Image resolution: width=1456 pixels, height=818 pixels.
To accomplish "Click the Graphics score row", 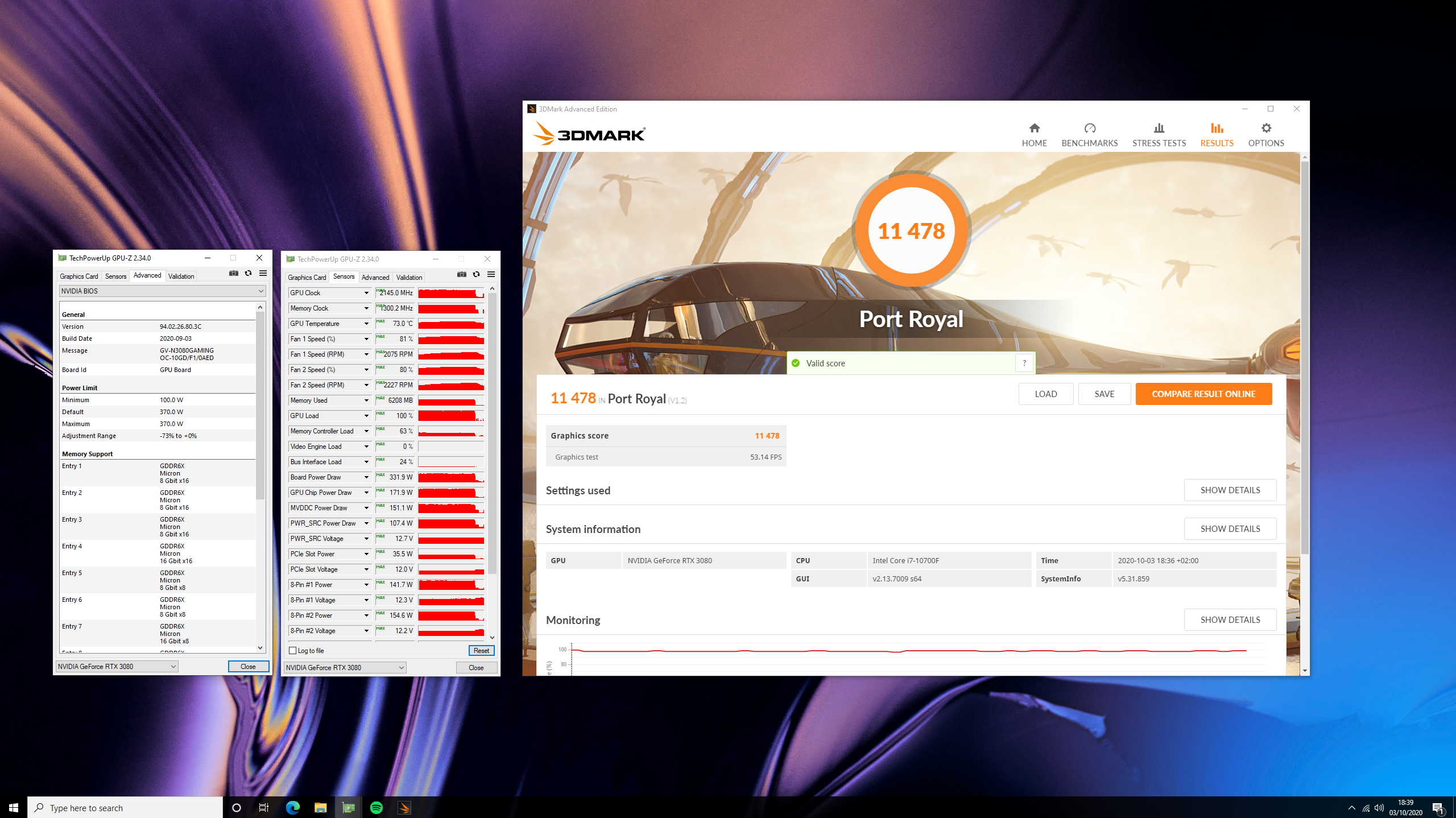I will click(666, 435).
